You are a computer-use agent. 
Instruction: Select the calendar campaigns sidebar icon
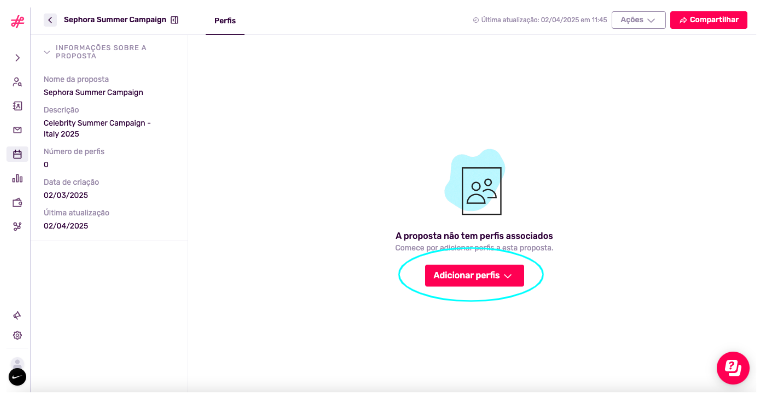(x=18, y=154)
